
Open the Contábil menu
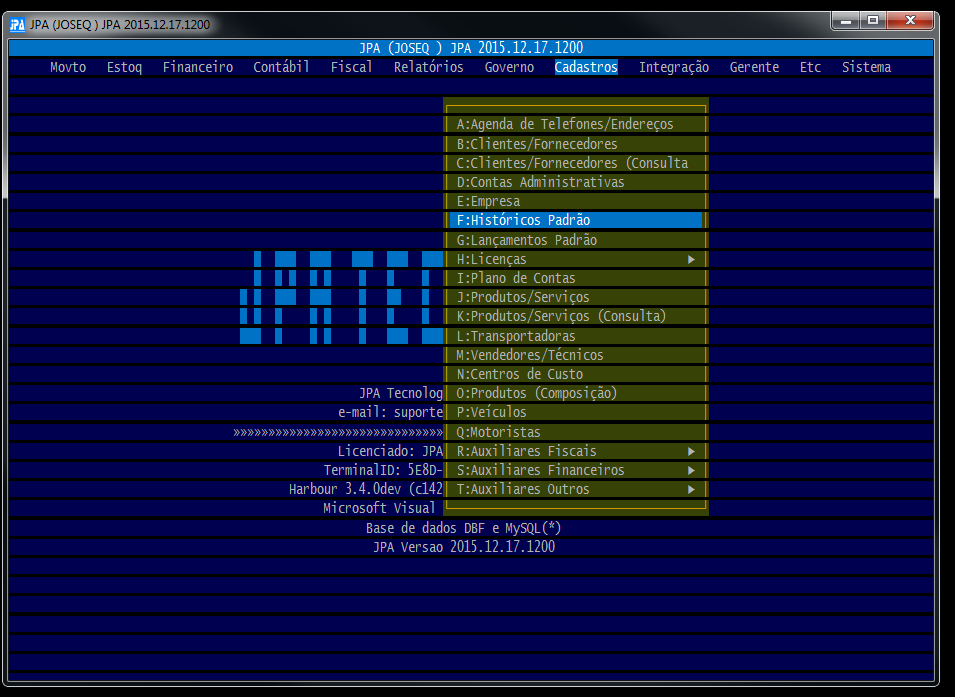281,67
